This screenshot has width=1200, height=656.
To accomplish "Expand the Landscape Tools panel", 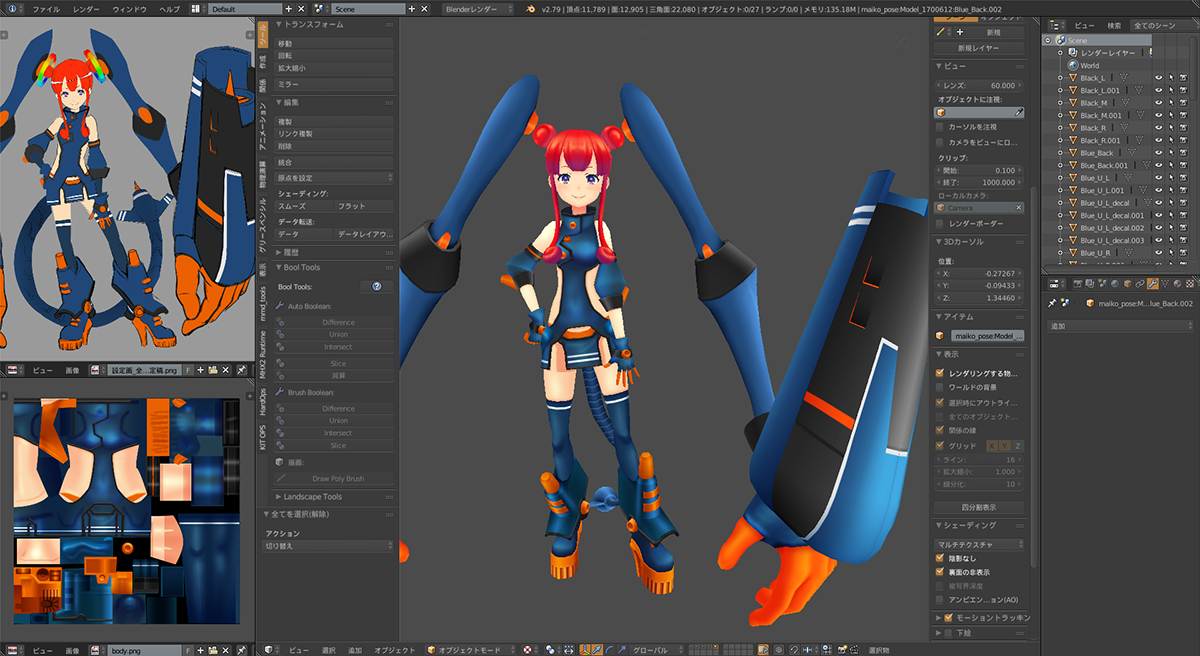I will tap(312, 497).
